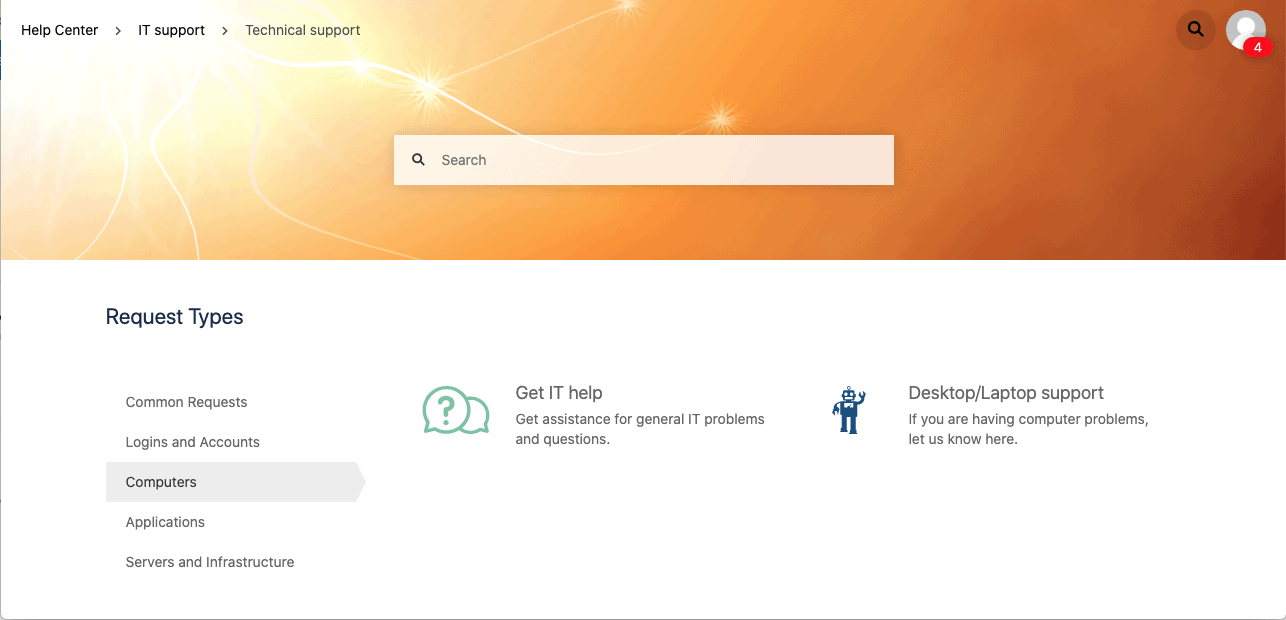Open the Desktop/Laptop support request
This screenshot has width=1286, height=620.
1006,393
